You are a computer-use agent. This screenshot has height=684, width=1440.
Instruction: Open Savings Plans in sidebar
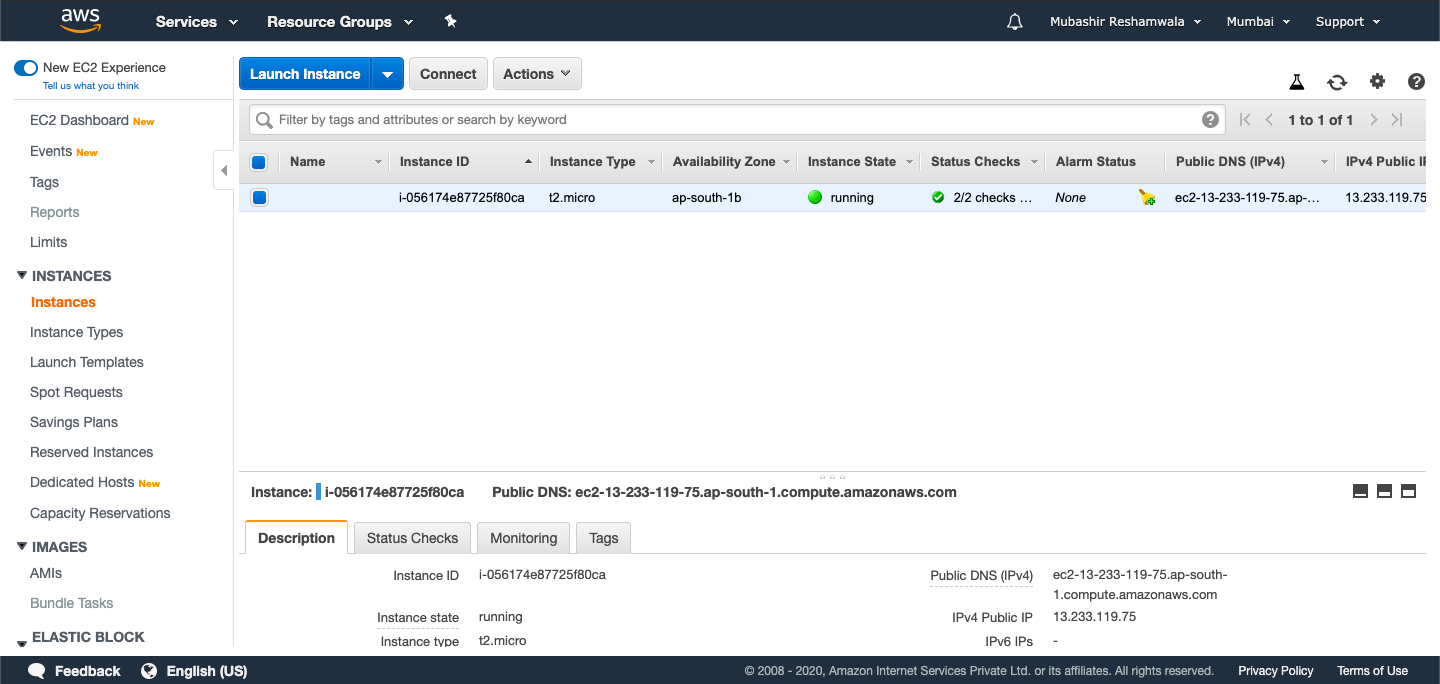click(74, 422)
